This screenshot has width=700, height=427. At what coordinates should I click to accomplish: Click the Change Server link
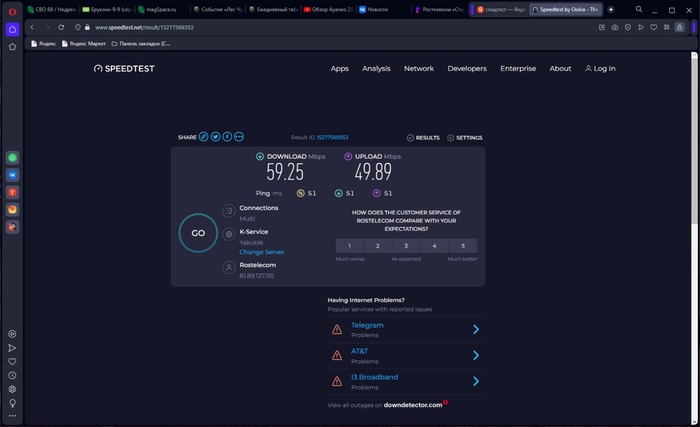pyautogui.click(x=261, y=252)
